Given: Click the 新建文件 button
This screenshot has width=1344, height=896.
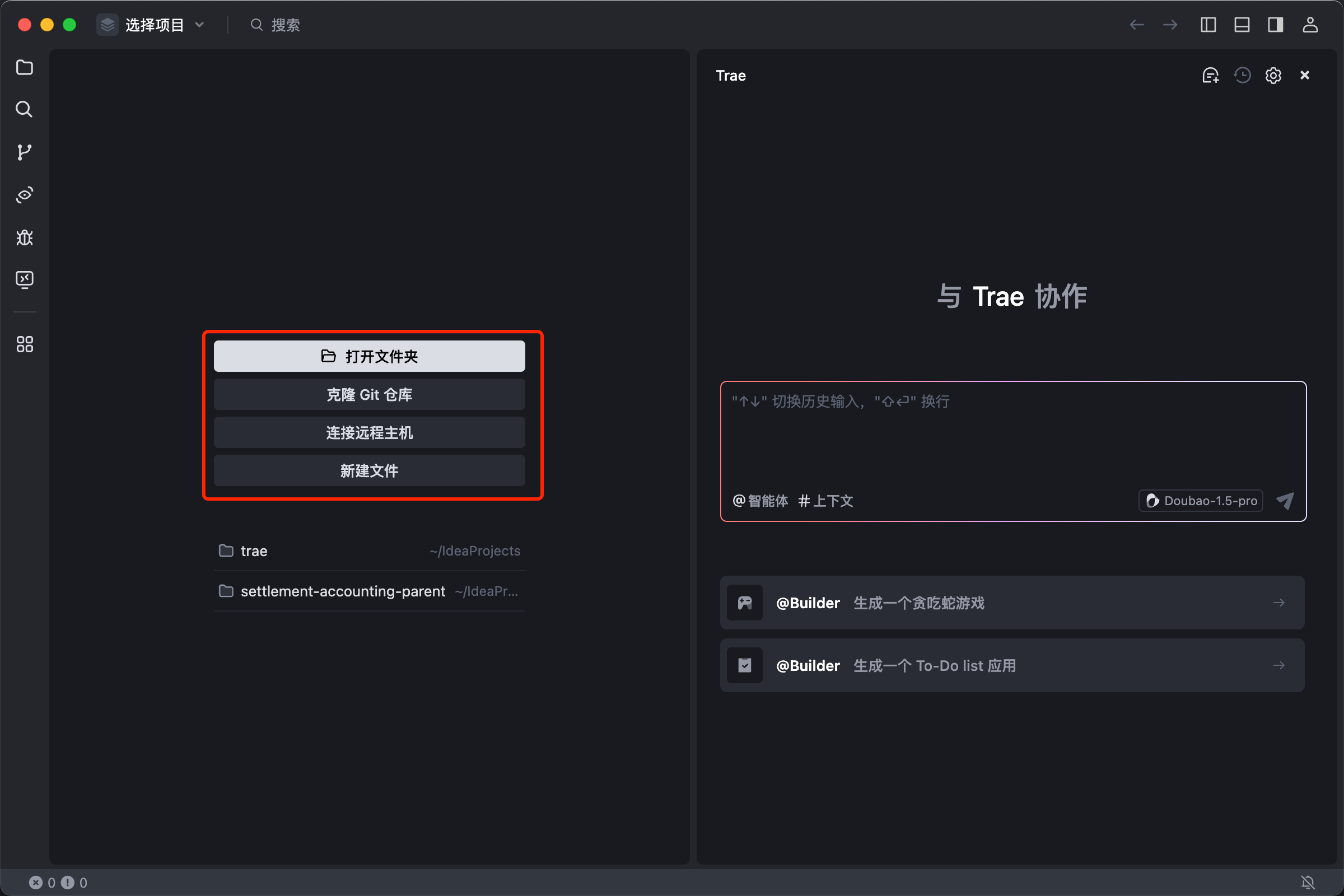Looking at the screenshot, I should pos(369,470).
